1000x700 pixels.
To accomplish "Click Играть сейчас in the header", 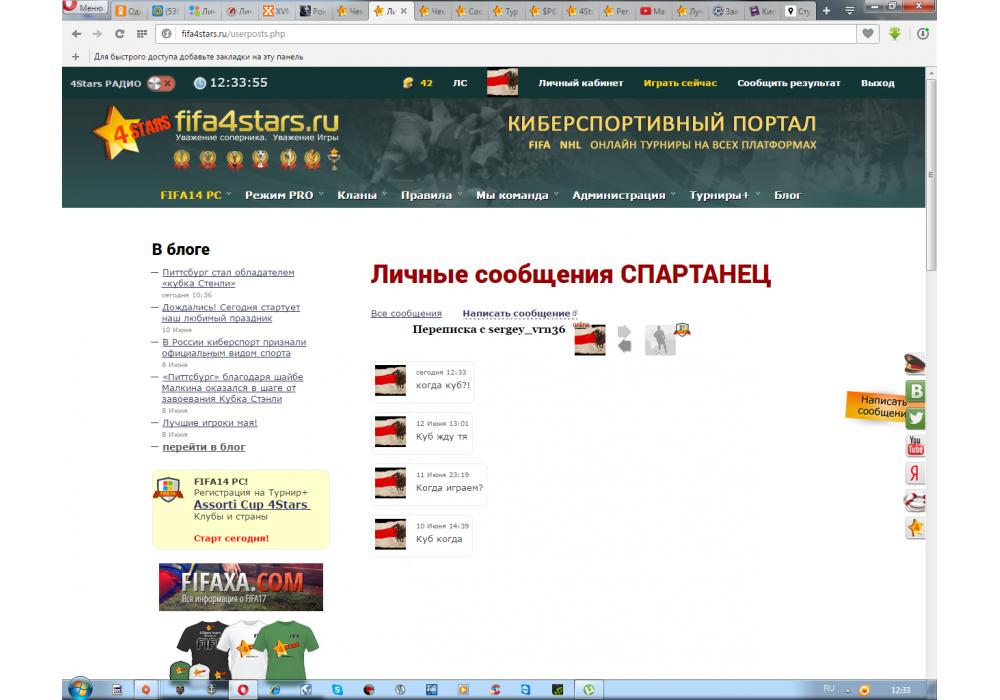I will pos(680,83).
